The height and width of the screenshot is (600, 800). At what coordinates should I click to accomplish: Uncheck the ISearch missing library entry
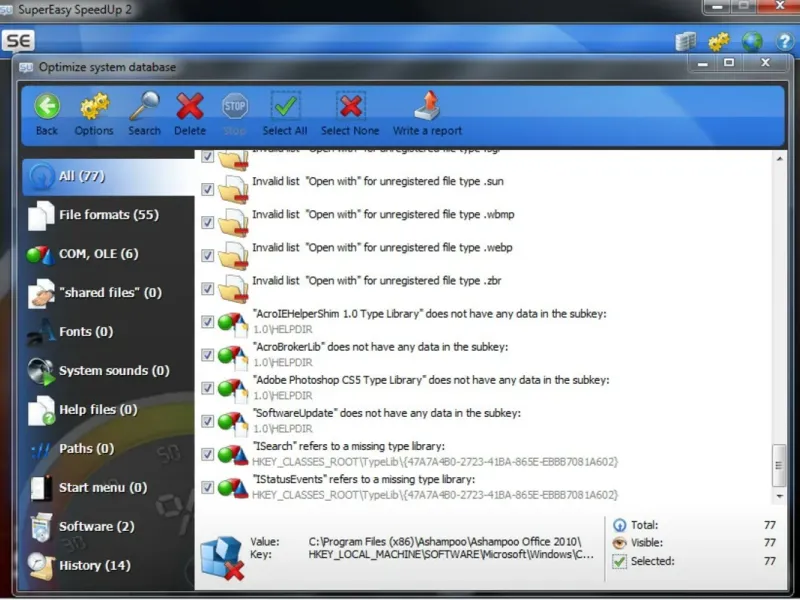[207, 455]
